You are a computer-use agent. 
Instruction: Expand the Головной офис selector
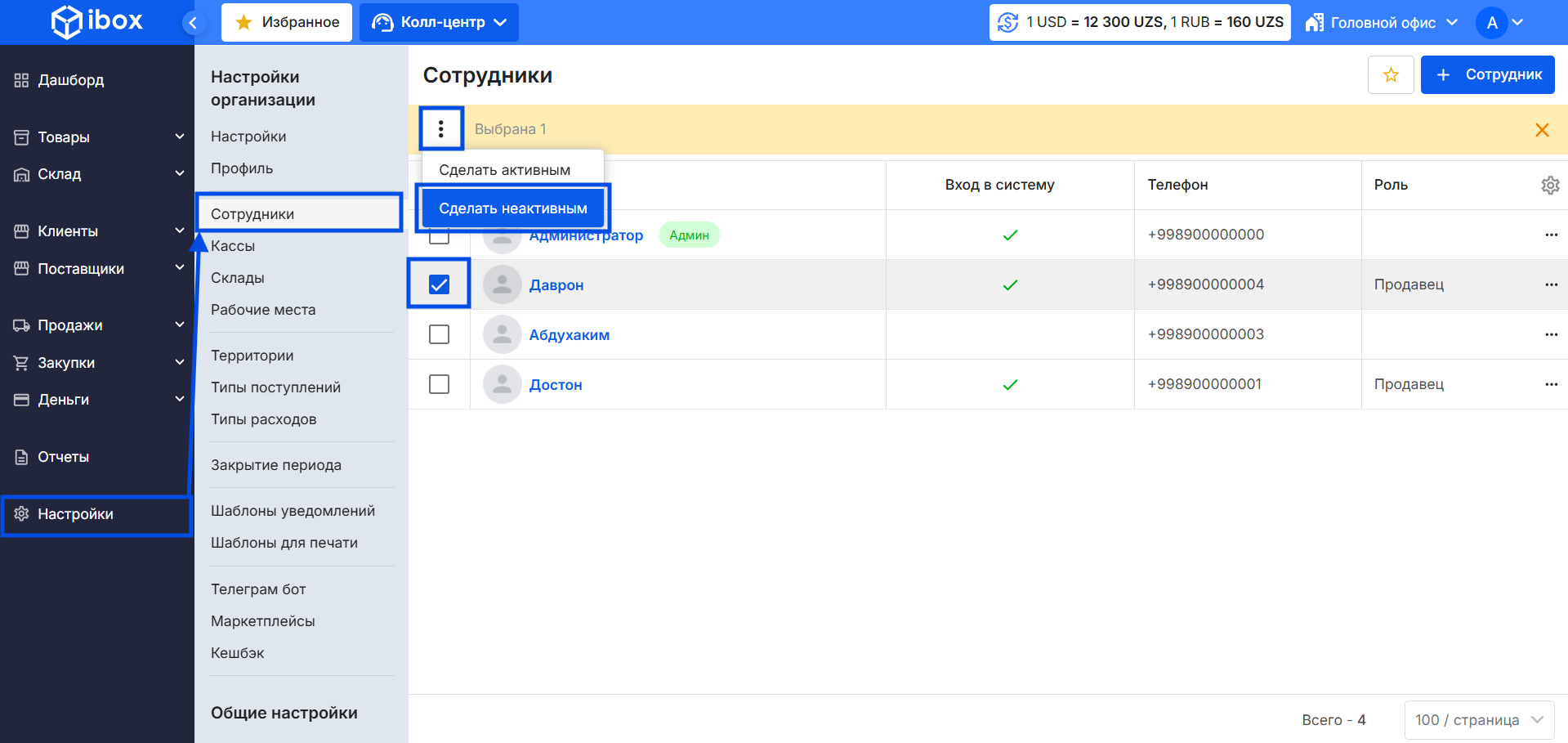pyautogui.click(x=1381, y=23)
